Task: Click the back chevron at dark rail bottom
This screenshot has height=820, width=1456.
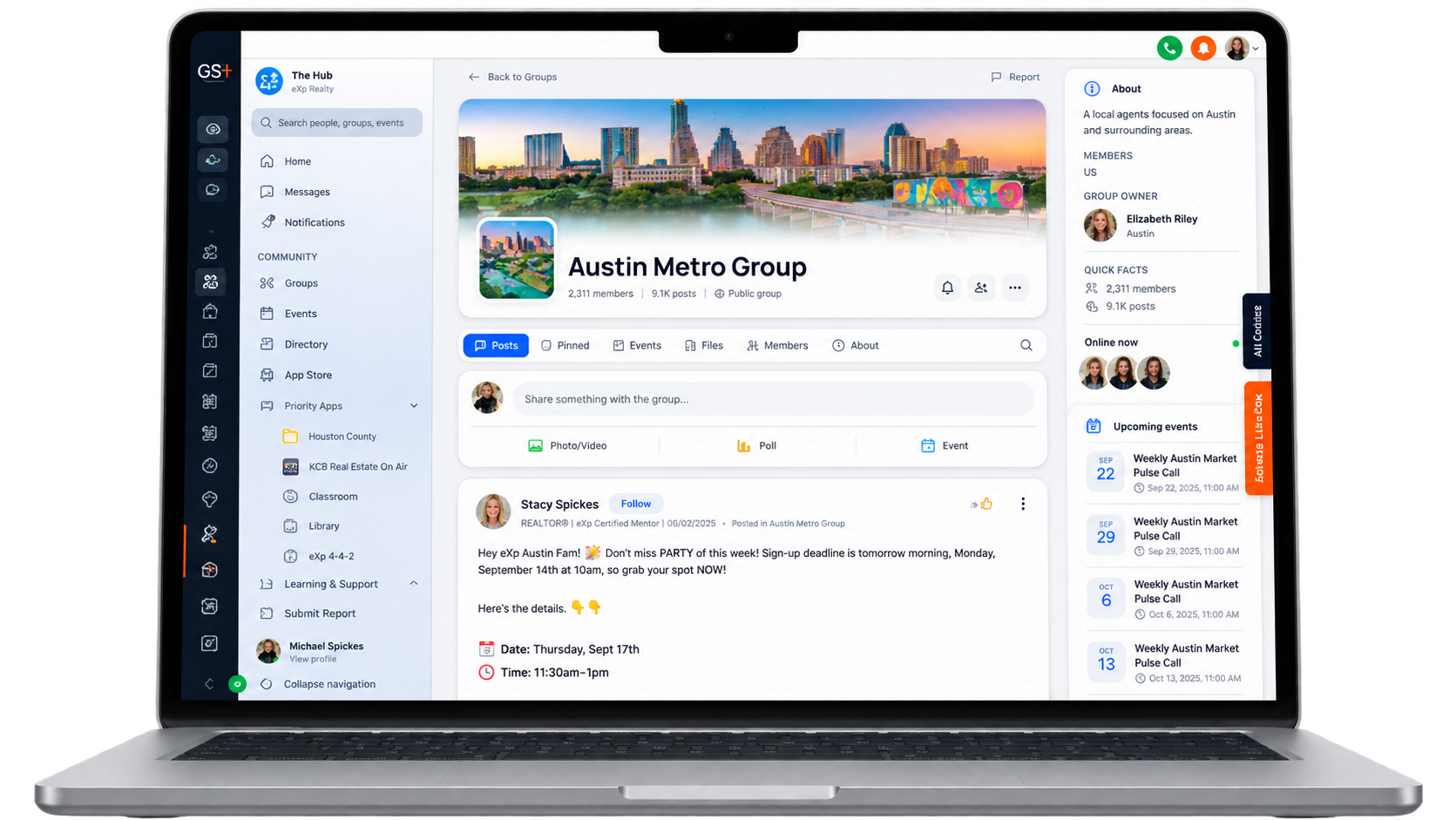Action: click(209, 684)
